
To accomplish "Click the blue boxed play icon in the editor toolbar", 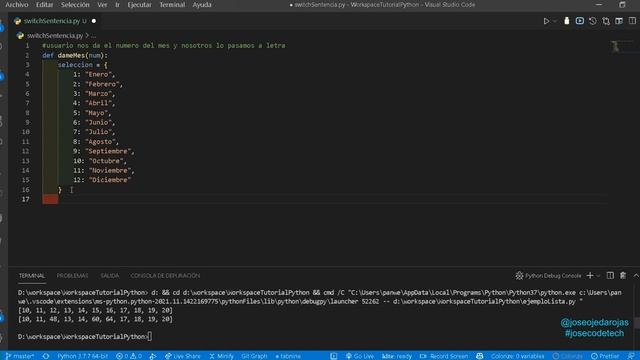I will tap(580, 21).
